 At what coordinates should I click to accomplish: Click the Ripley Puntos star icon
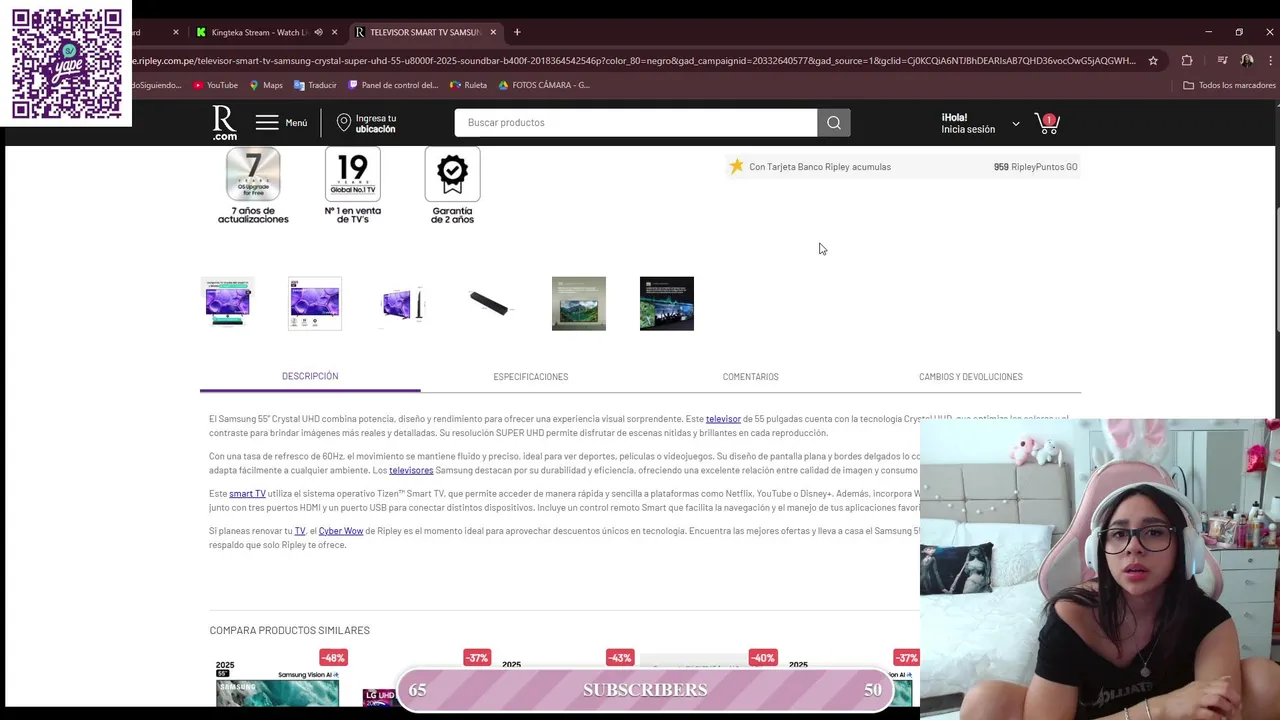pyautogui.click(x=736, y=166)
